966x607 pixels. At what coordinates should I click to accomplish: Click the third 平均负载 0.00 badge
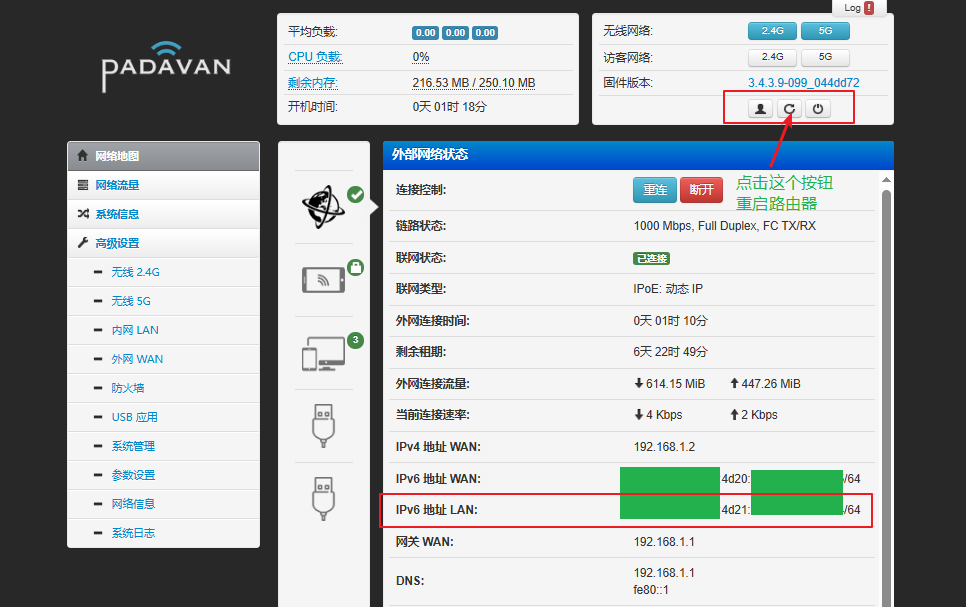click(485, 33)
